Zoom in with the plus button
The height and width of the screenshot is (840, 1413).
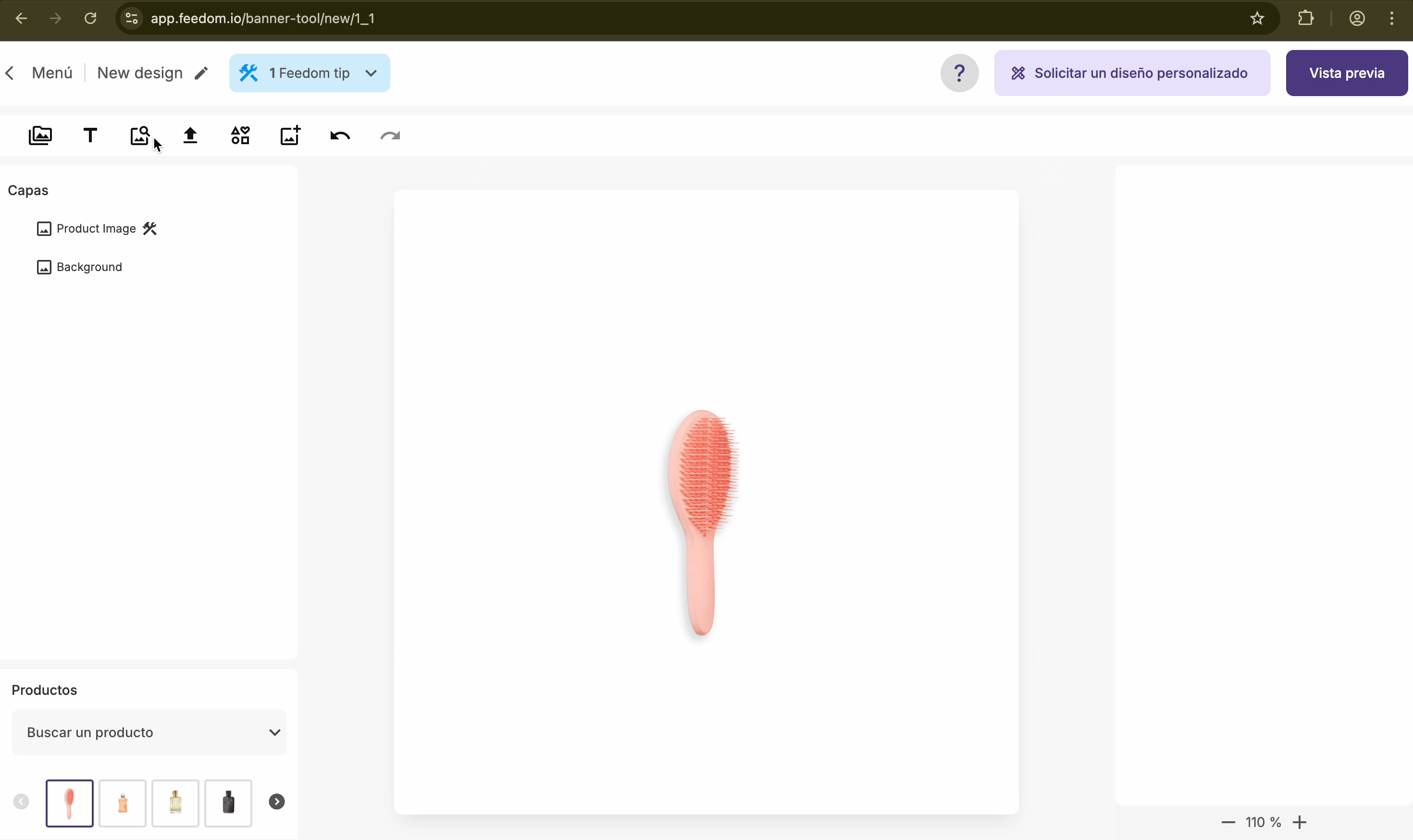tap(1300, 822)
